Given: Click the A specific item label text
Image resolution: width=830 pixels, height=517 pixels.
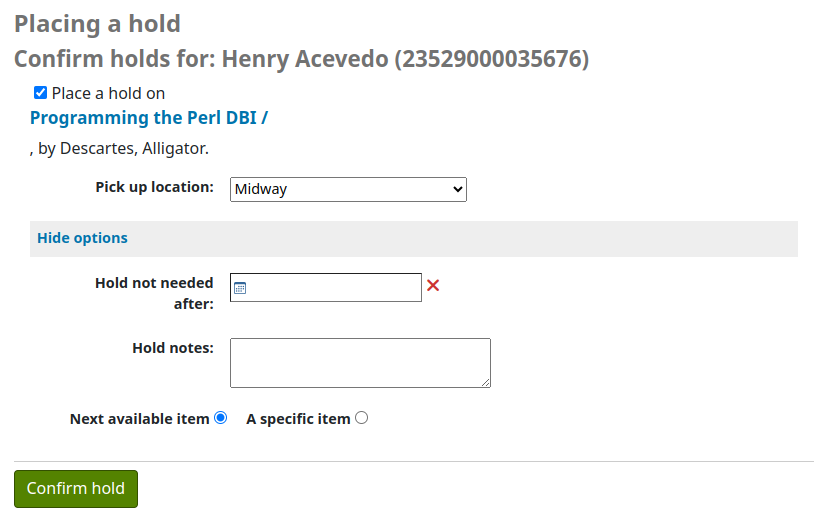Looking at the screenshot, I should (298, 419).
